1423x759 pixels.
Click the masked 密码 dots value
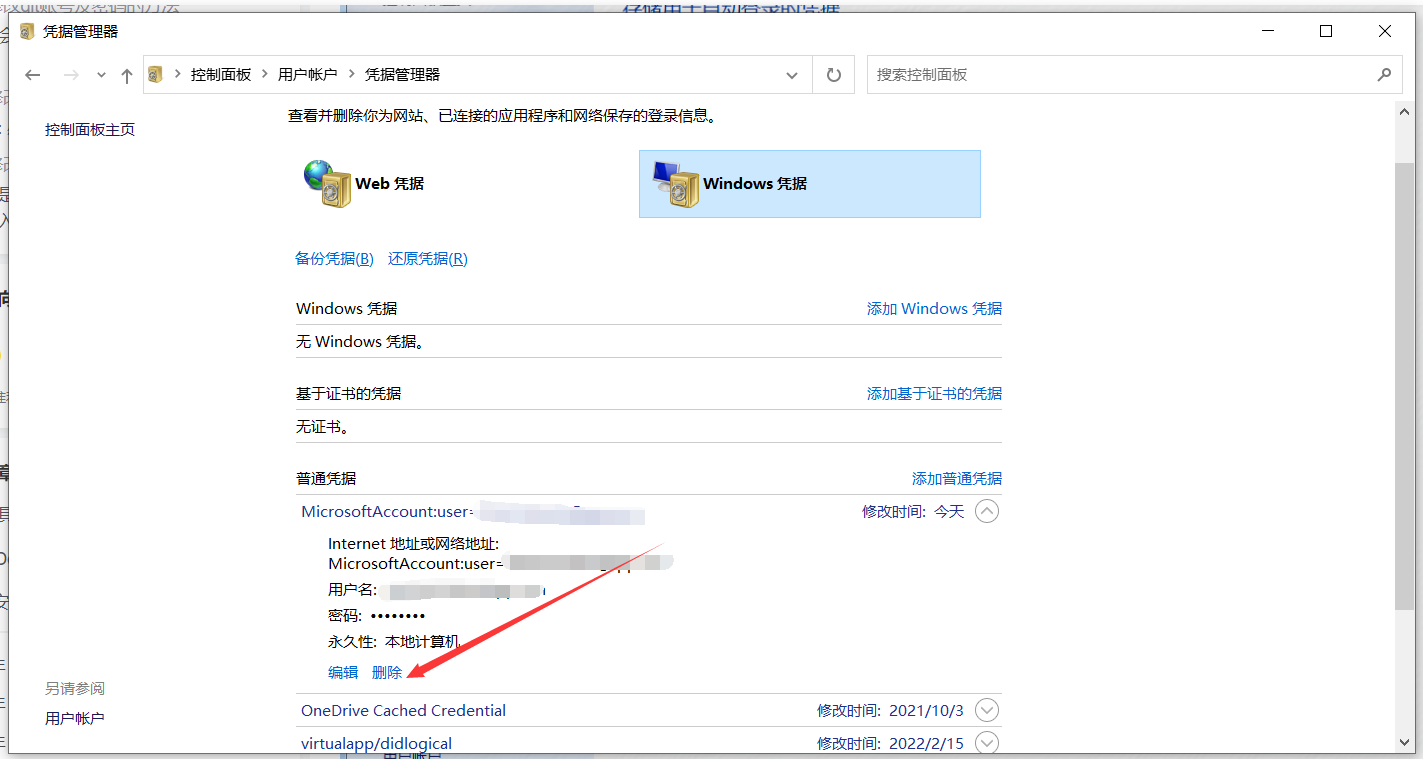[x=398, y=616]
